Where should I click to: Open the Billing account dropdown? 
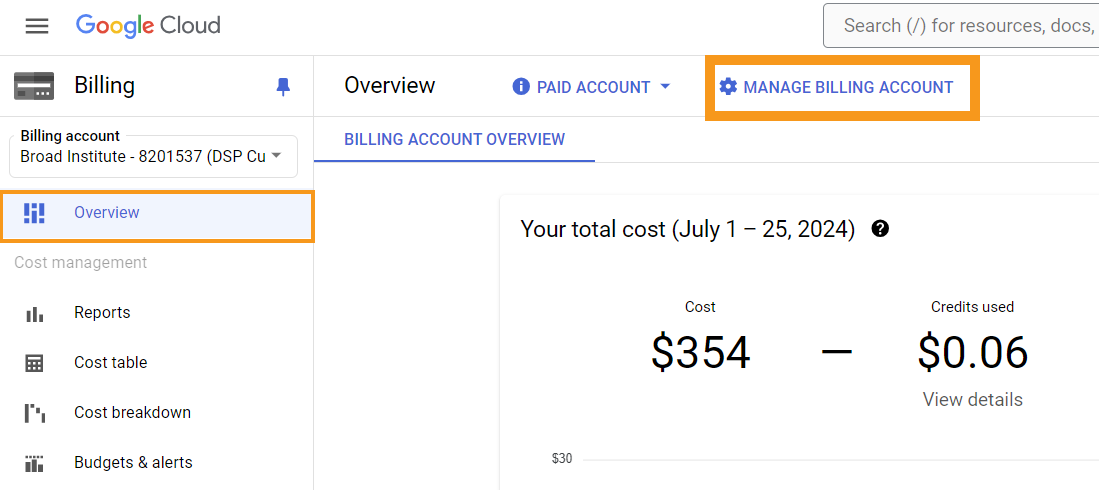[x=153, y=156]
